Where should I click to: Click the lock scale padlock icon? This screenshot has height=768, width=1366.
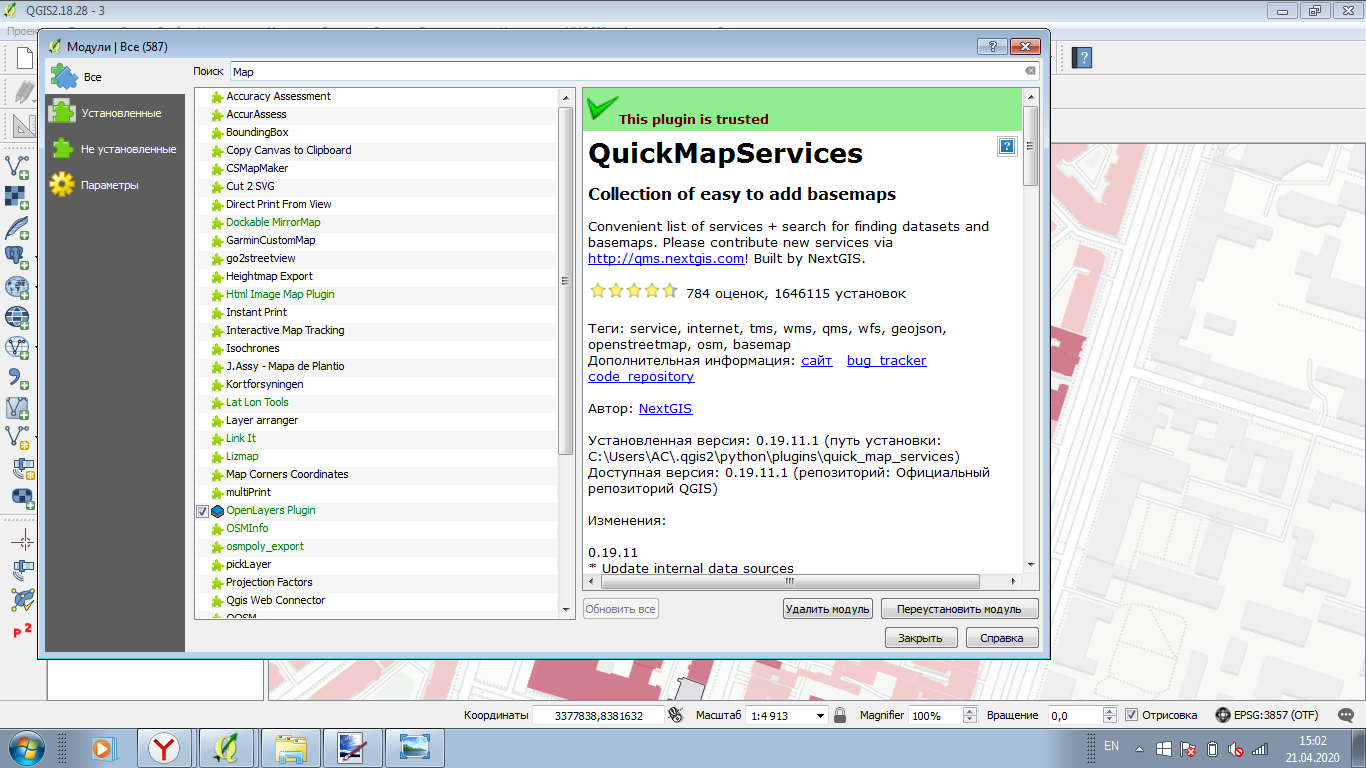pos(840,715)
